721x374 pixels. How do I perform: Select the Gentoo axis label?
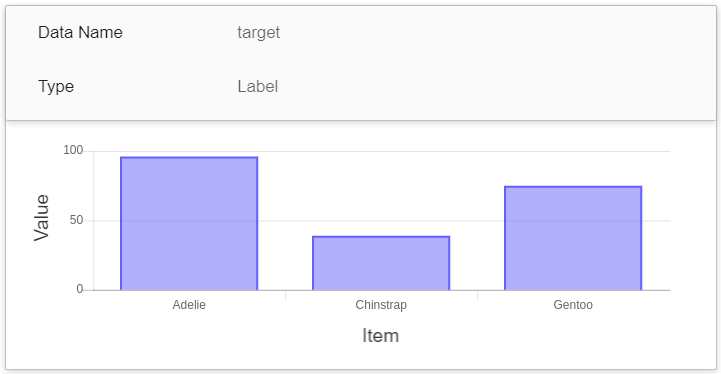point(573,305)
